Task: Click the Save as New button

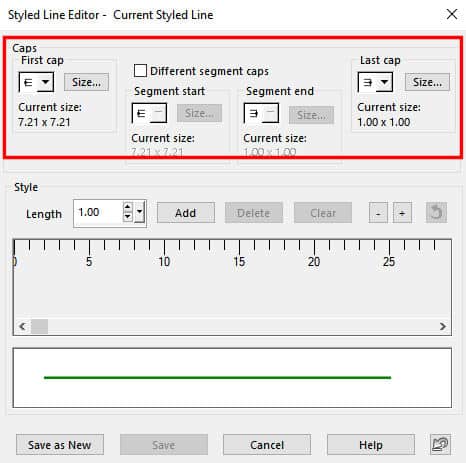Action: coord(60,445)
